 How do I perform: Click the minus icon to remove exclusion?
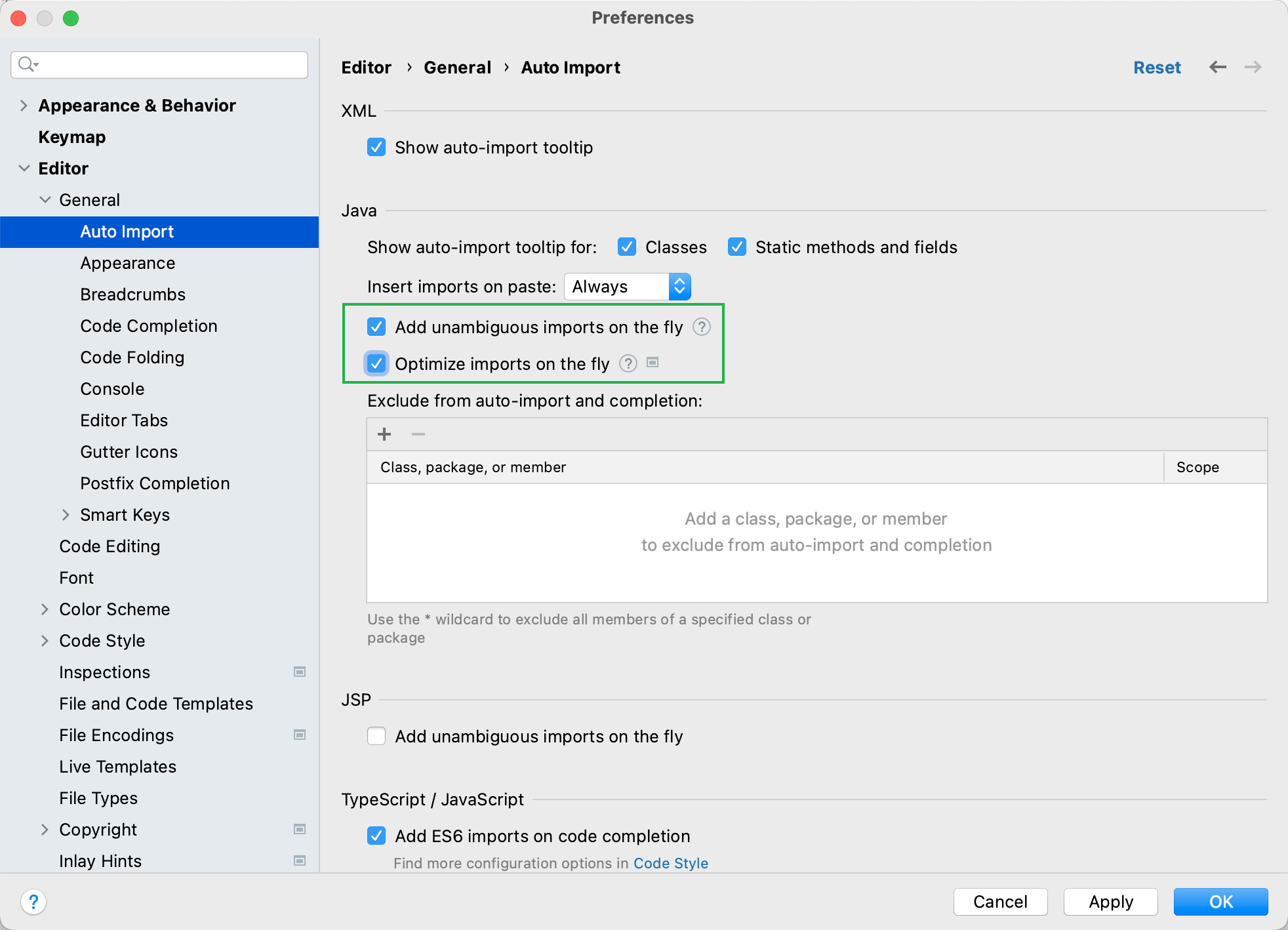coord(418,434)
